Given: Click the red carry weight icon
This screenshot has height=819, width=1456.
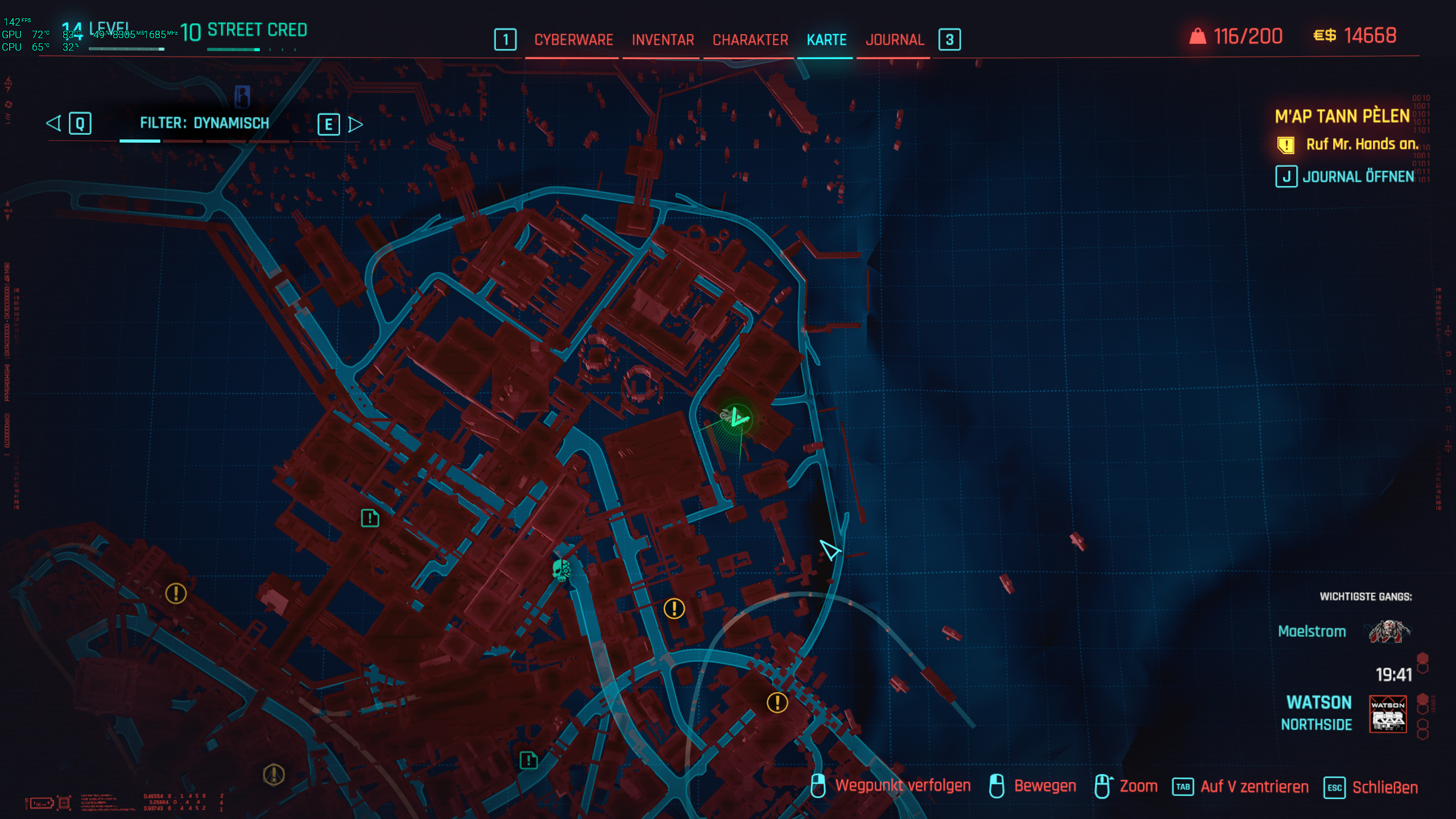Looking at the screenshot, I should click(x=1197, y=36).
